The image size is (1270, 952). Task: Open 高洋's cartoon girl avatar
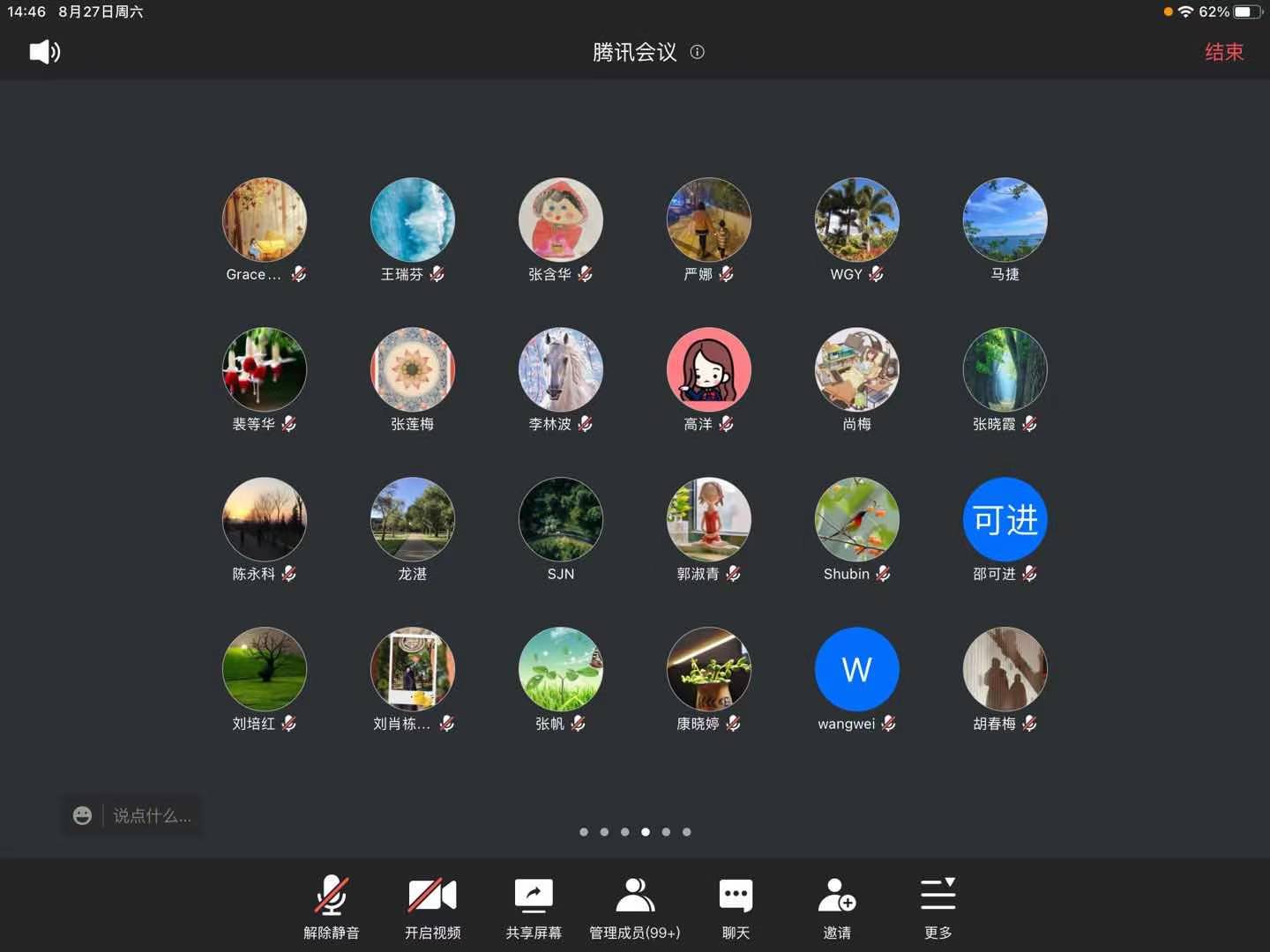[708, 369]
